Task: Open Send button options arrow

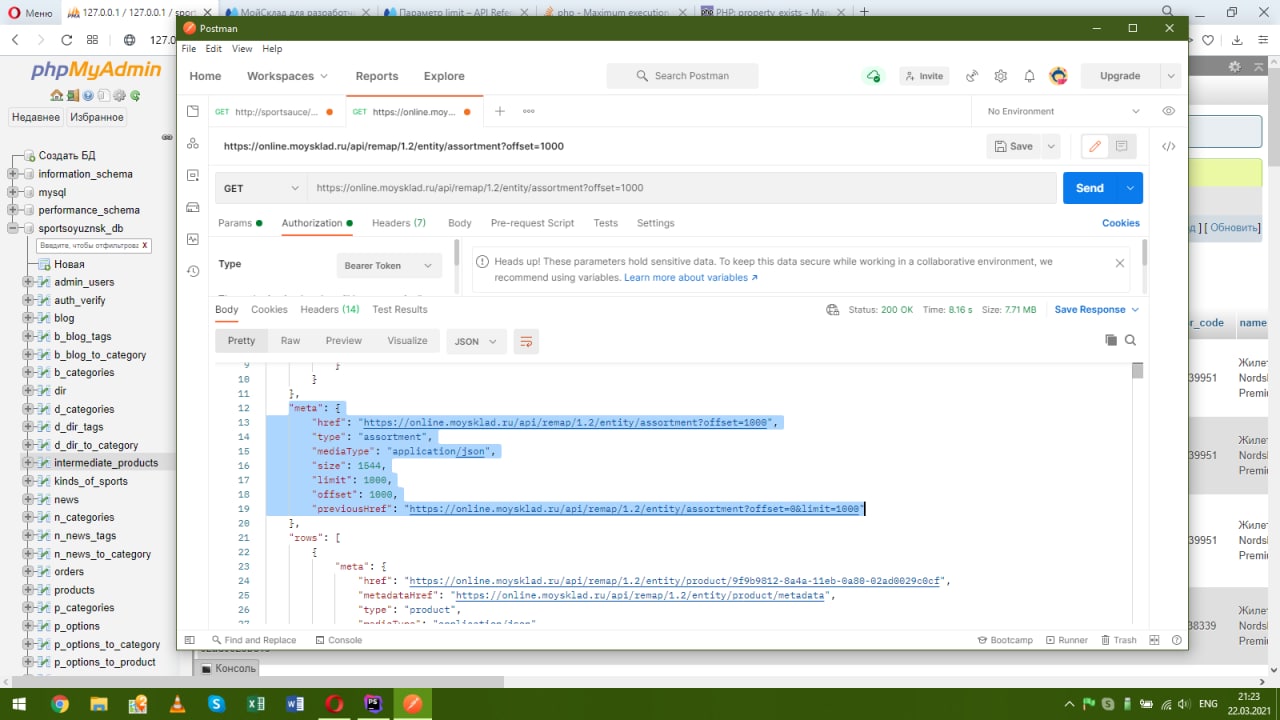Action: click(1130, 188)
